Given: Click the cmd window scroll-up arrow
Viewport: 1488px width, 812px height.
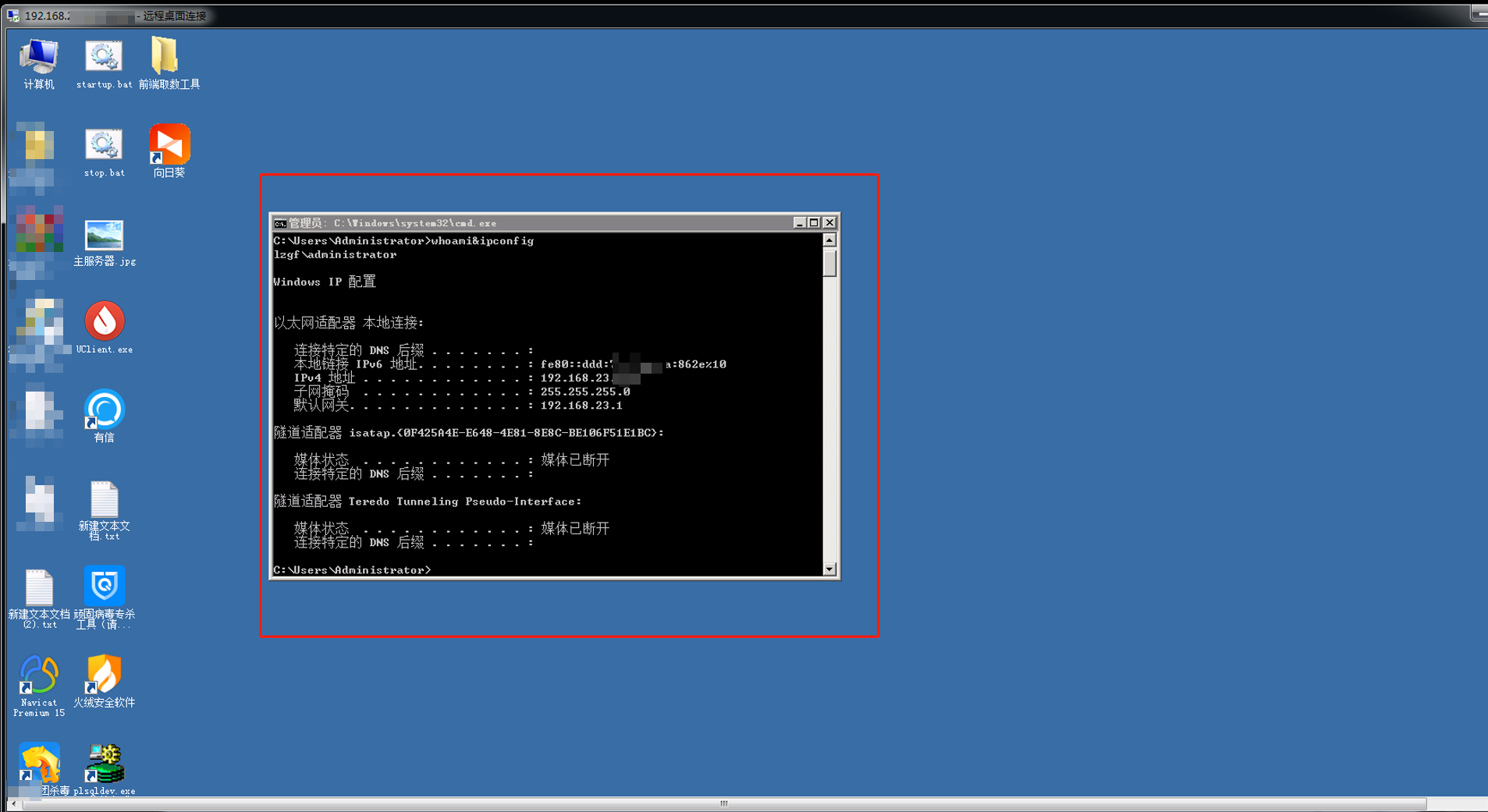Looking at the screenshot, I should (829, 240).
